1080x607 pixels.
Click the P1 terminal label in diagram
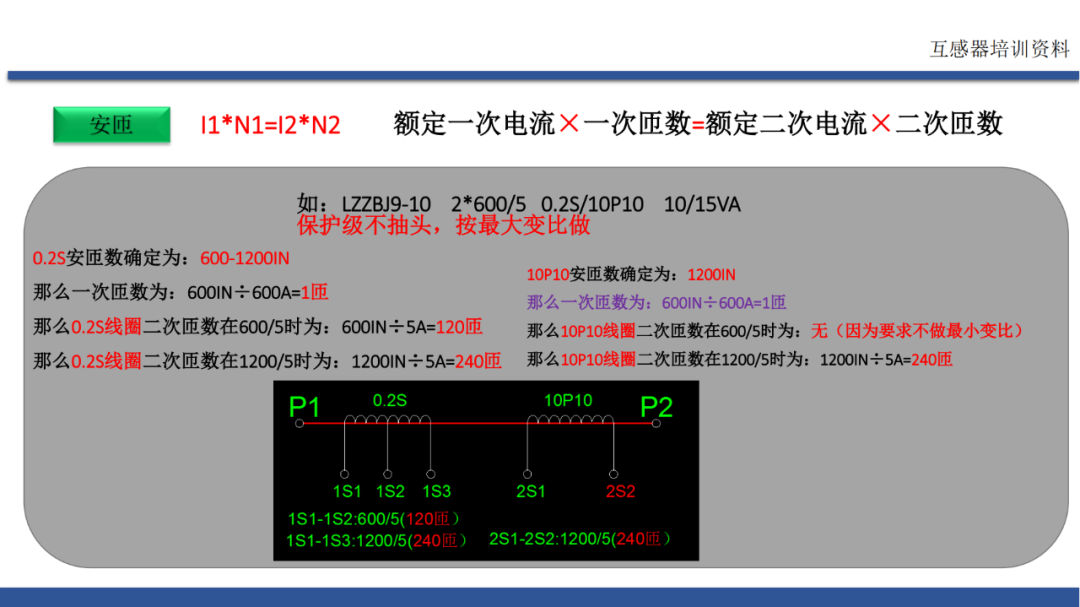pos(304,407)
